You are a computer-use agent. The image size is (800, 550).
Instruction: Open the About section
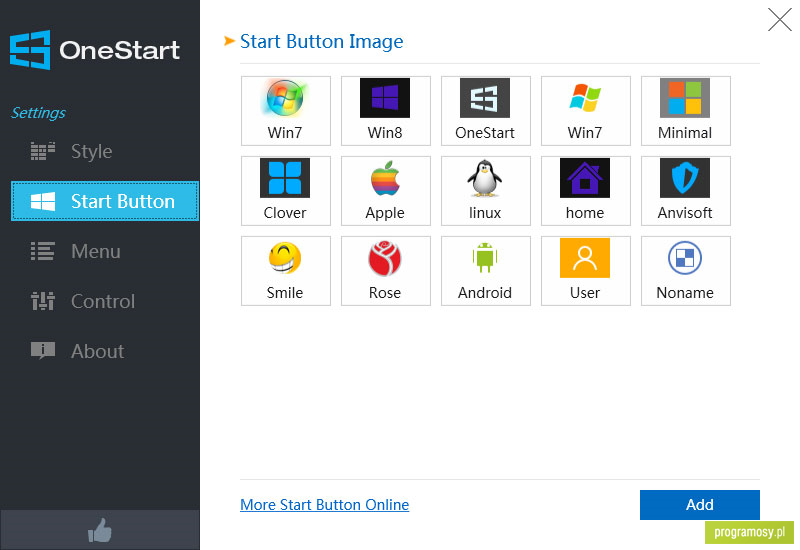(105, 351)
